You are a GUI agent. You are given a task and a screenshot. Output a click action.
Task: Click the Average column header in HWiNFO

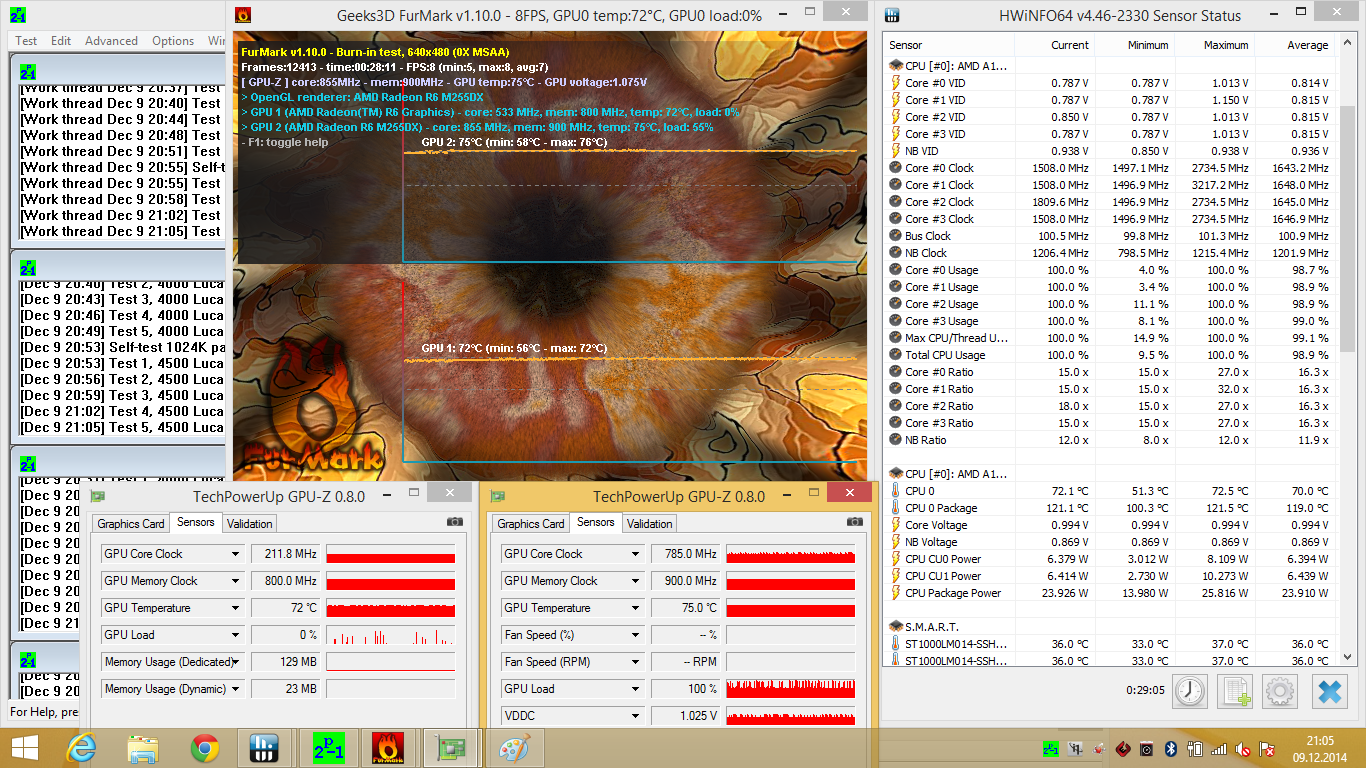coord(1295,45)
